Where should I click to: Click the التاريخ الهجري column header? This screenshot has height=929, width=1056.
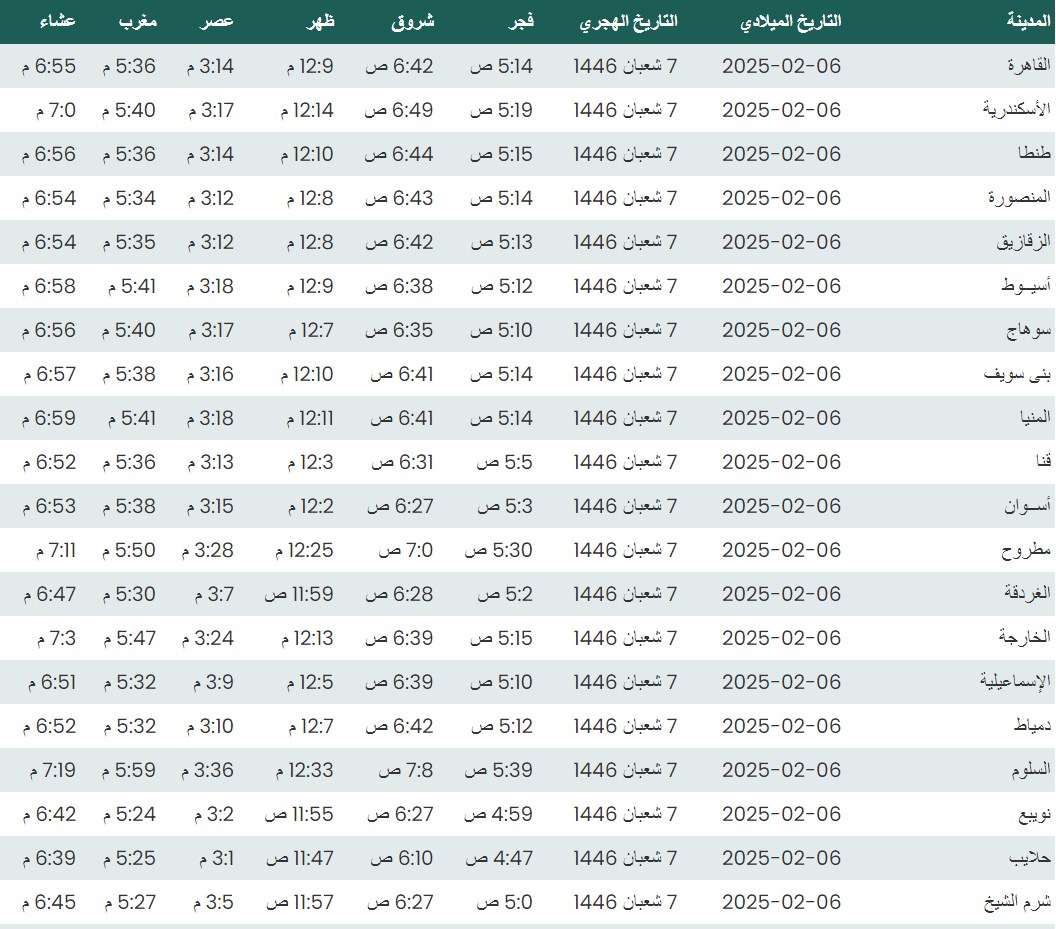coord(628,21)
